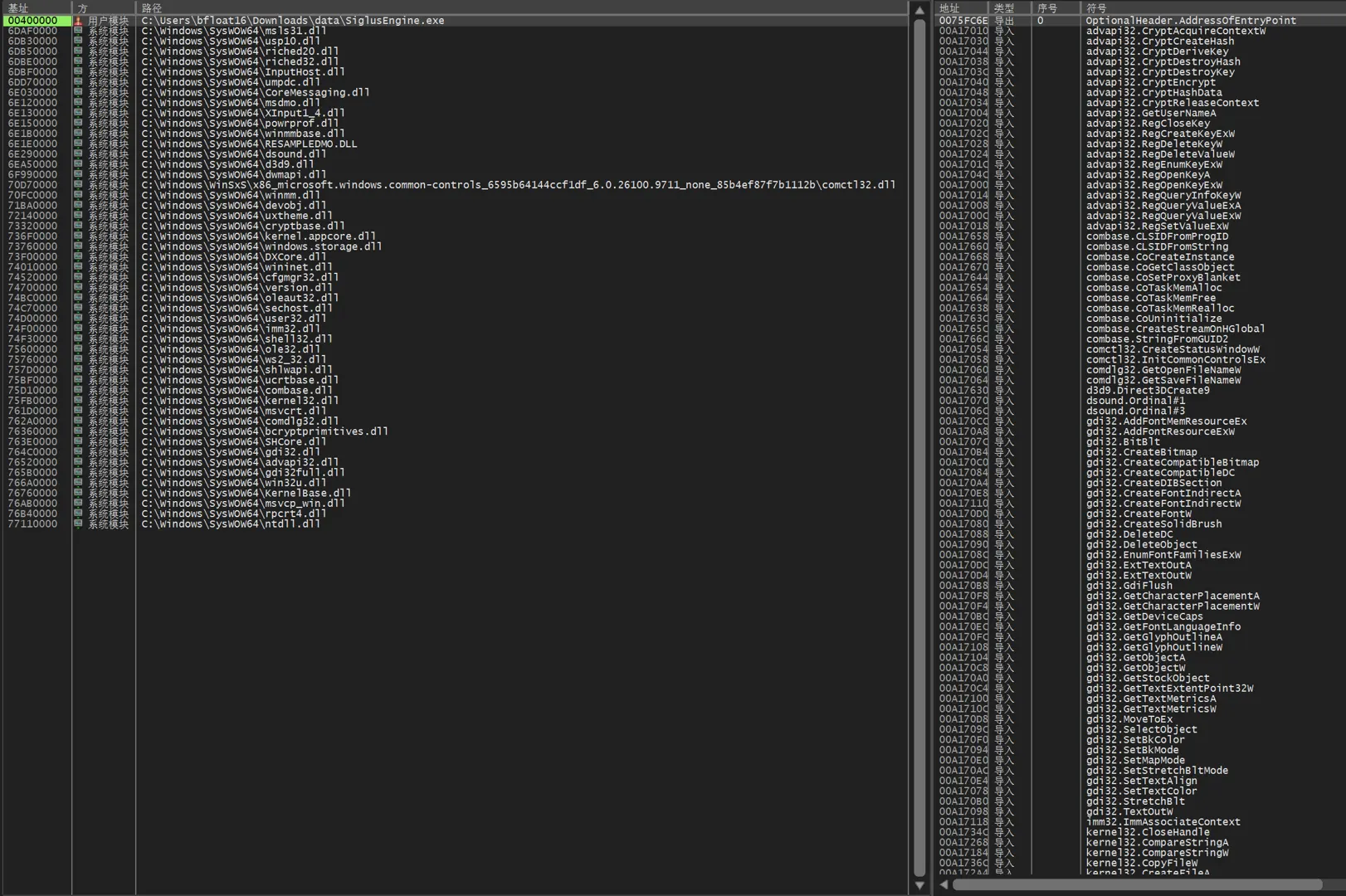Click the system module icon for msls31.dll
Image resolution: width=1346 pixels, height=896 pixels.
(x=78, y=31)
